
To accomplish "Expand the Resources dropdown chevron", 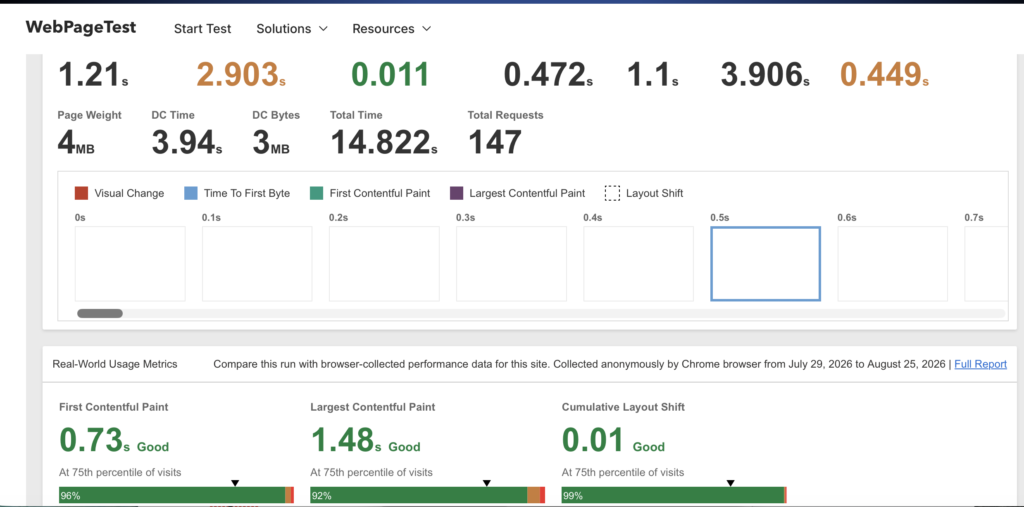I will click(x=426, y=29).
